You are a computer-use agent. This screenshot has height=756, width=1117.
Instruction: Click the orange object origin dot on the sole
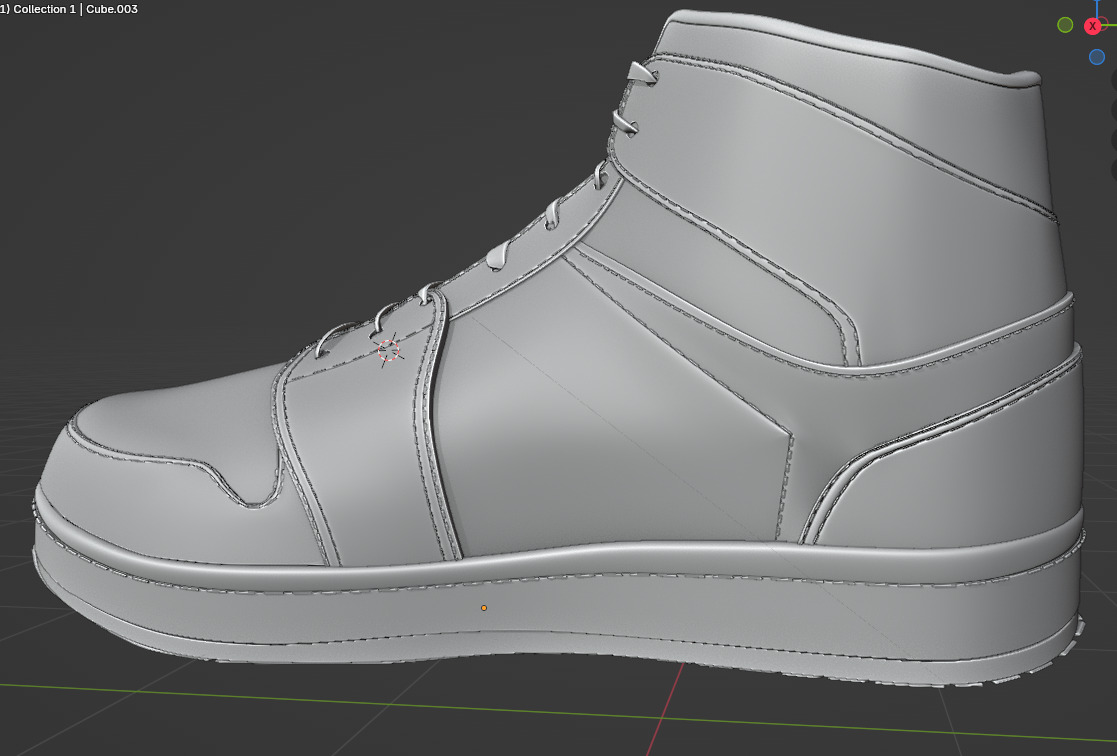[x=484, y=608]
